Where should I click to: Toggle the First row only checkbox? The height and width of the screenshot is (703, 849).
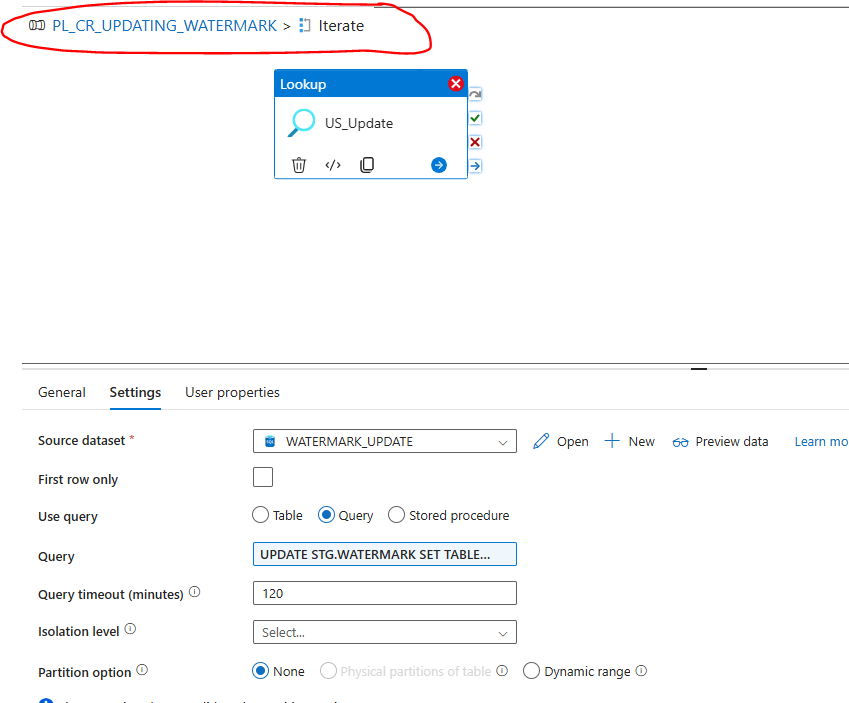[x=263, y=477]
